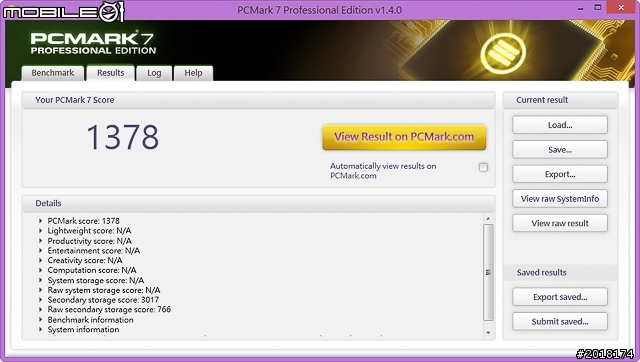Select 'Raw secondary storage score: 766' text
This screenshot has width=640, height=362.
click(x=109, y=310)
